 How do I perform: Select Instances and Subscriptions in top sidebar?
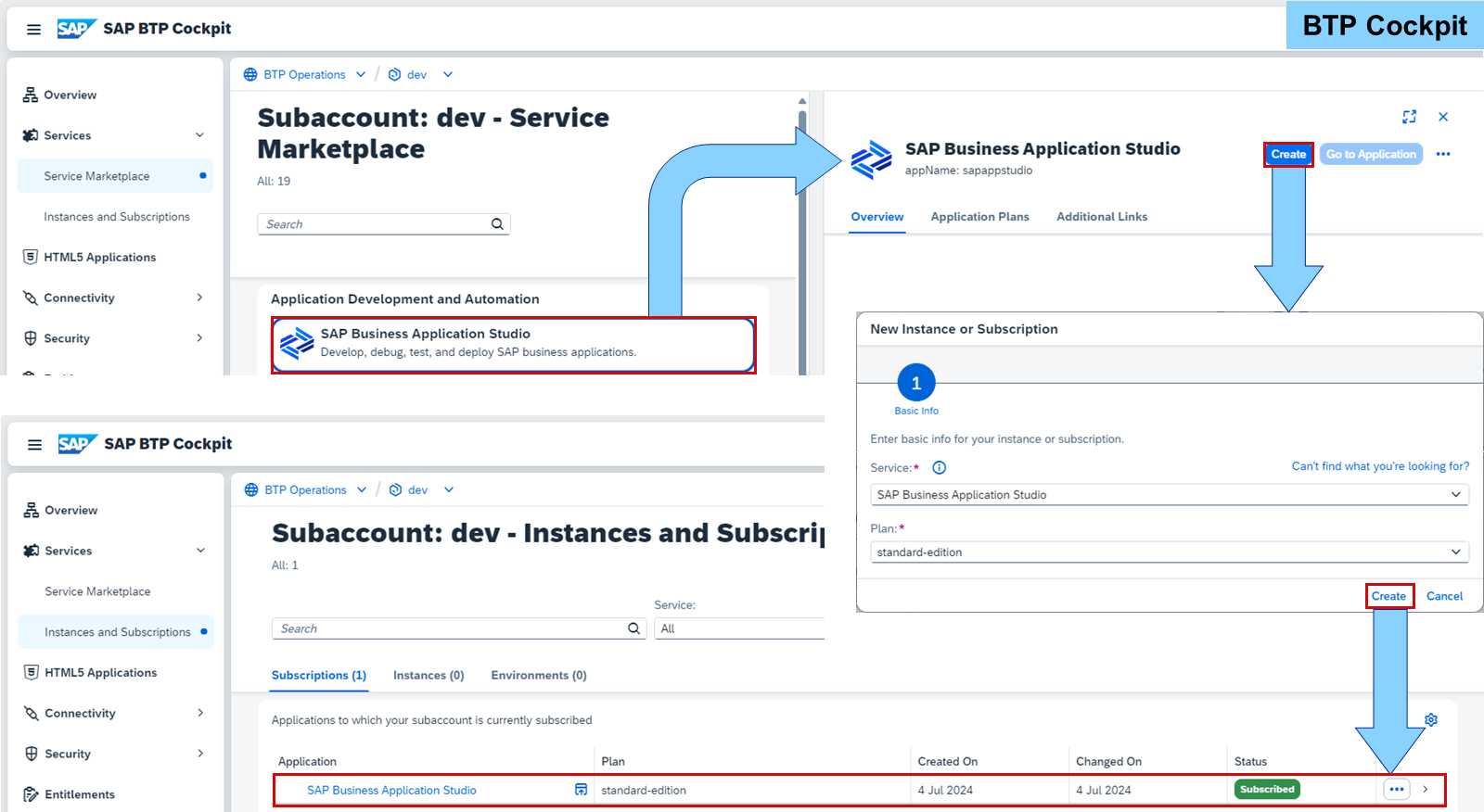click(x=115, y=217)
